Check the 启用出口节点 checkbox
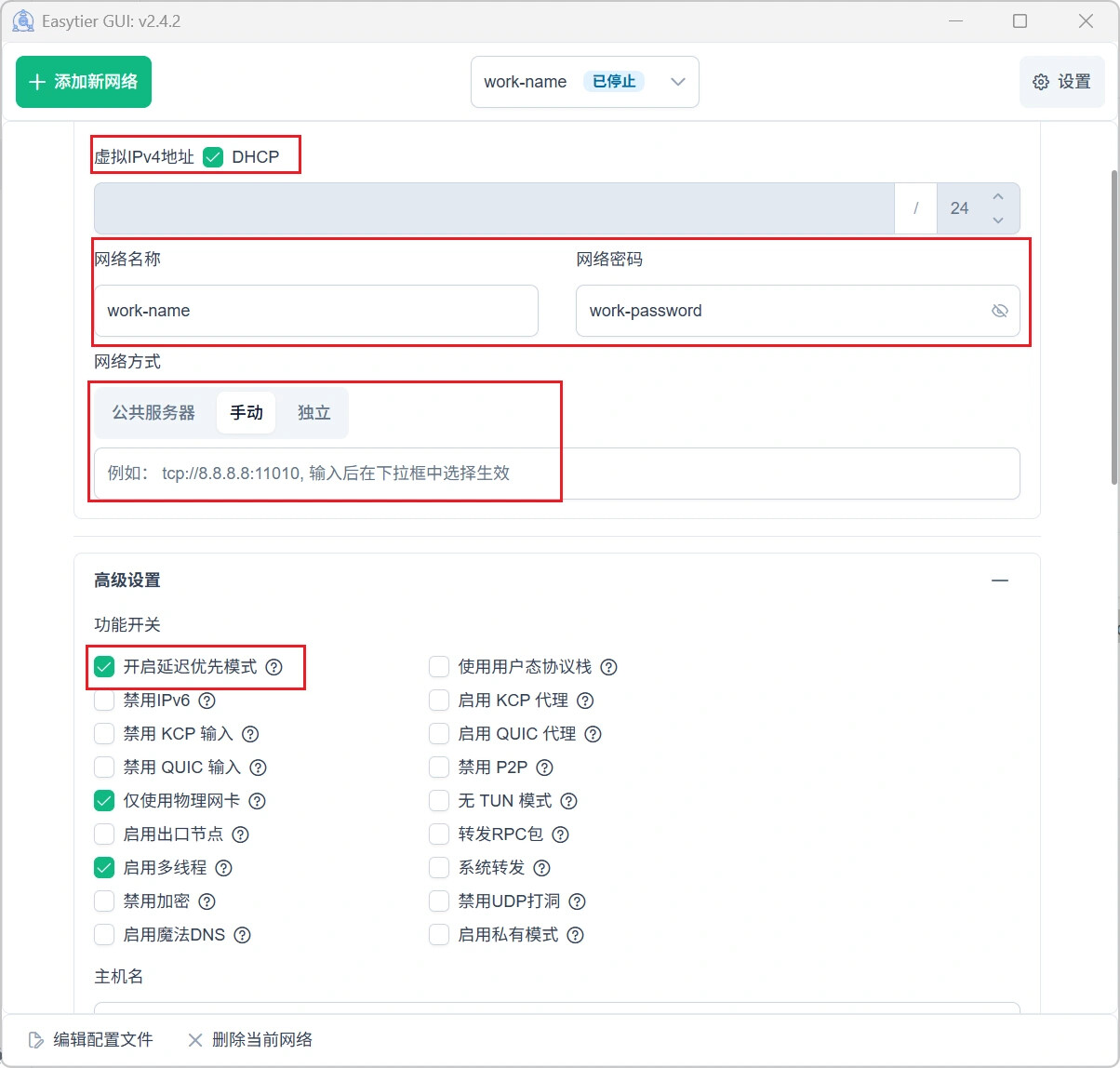Screen dimensions: 1120x1068 tap(104, 834)
